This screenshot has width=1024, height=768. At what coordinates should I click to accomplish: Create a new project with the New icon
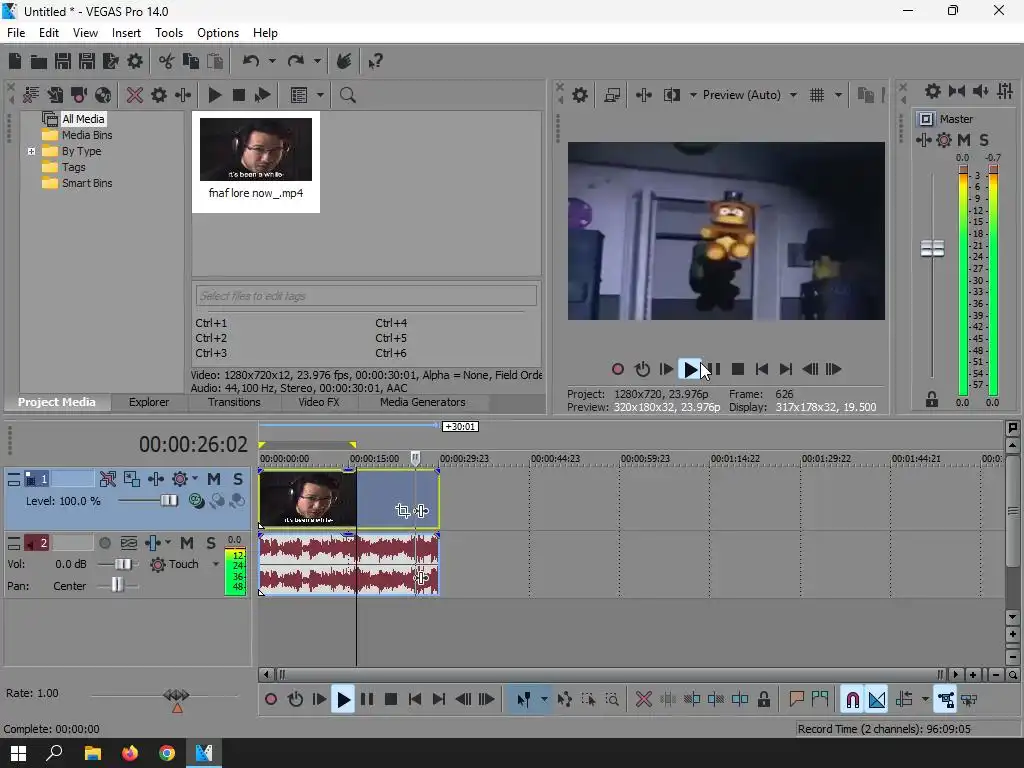pos(15,61)
